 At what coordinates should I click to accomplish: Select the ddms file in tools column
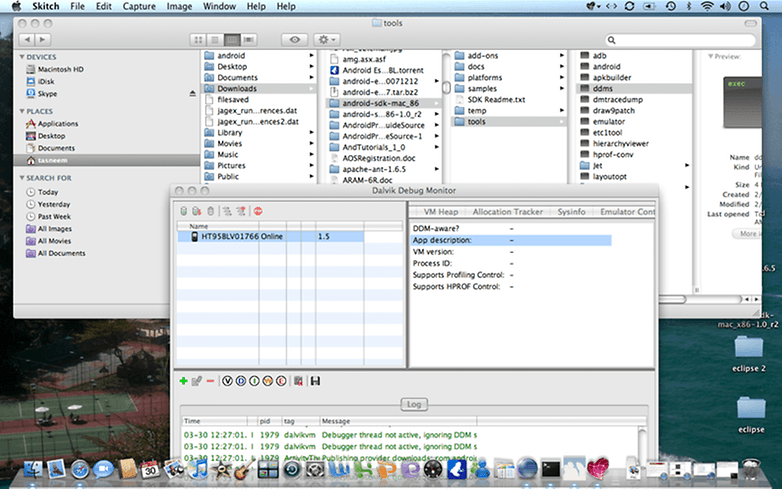point(634,89)
